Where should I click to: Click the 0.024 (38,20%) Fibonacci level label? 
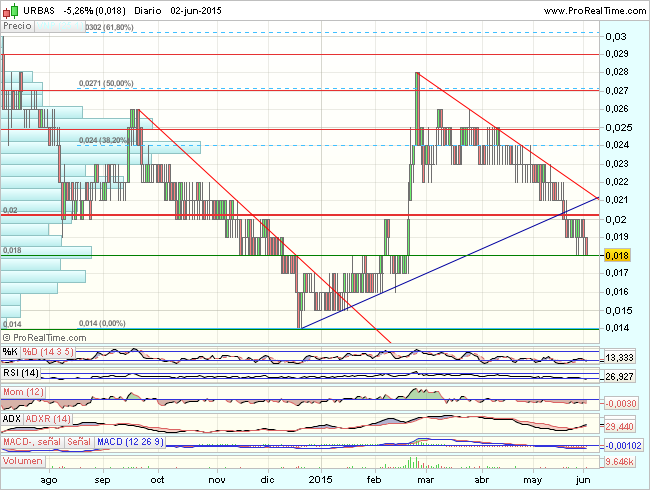pyautogui.click(x=105, y=140)
